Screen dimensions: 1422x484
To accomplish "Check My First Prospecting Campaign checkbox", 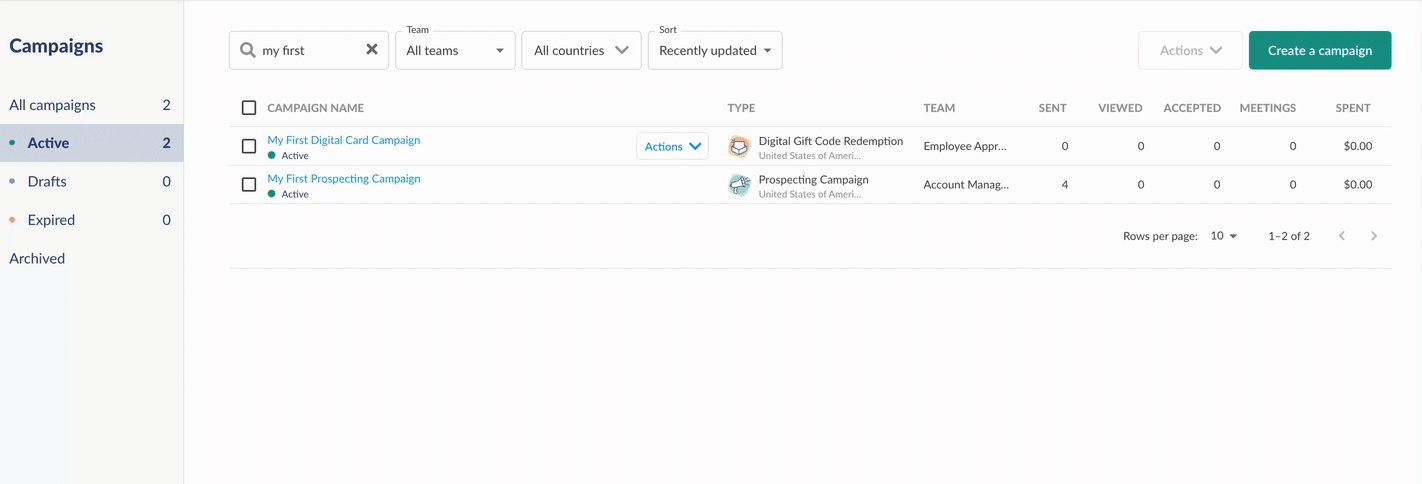I will click(249, 185).
